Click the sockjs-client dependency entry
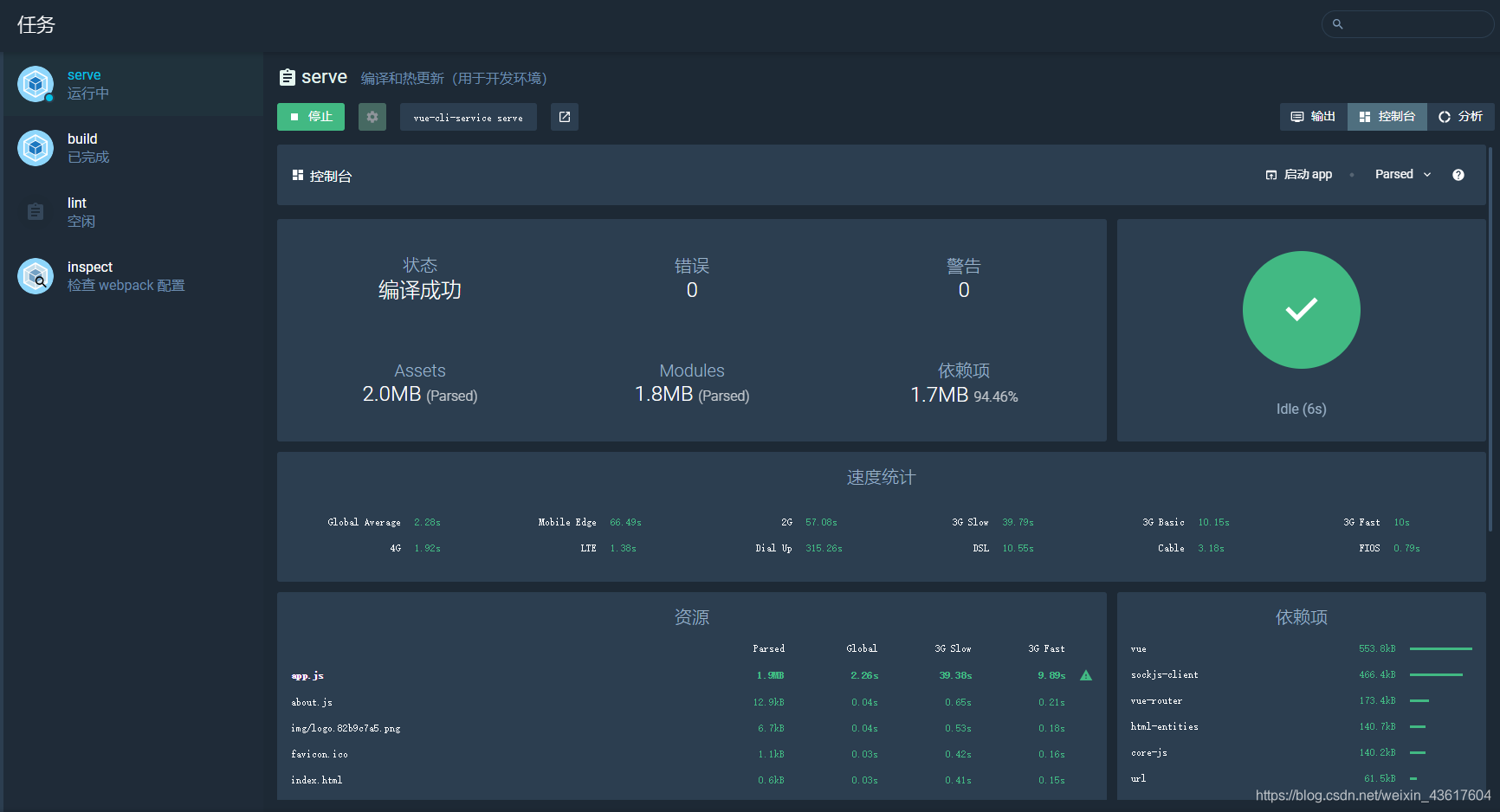The width and height of the screenshot is (1500, 812). (1302, 674)
